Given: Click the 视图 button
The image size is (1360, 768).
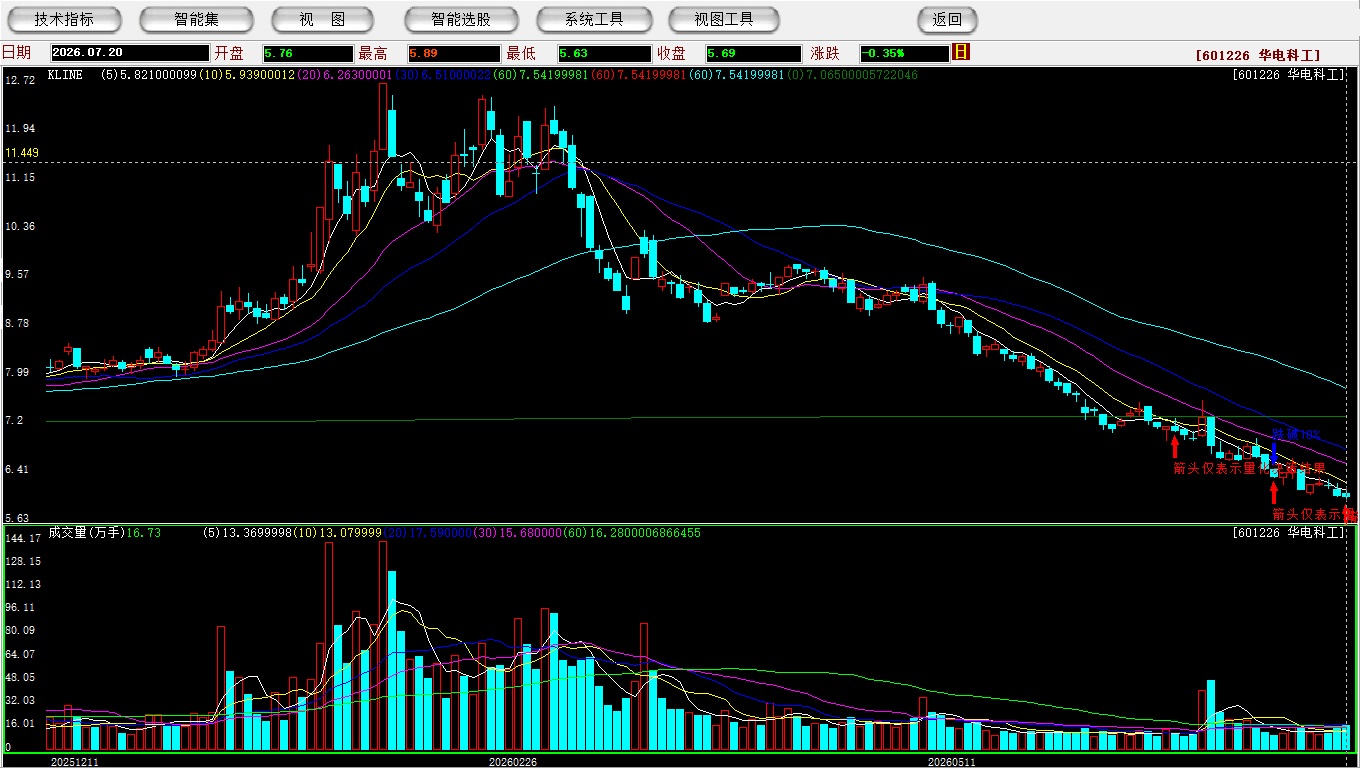Looking at the screenshot, I should (322, 19).
